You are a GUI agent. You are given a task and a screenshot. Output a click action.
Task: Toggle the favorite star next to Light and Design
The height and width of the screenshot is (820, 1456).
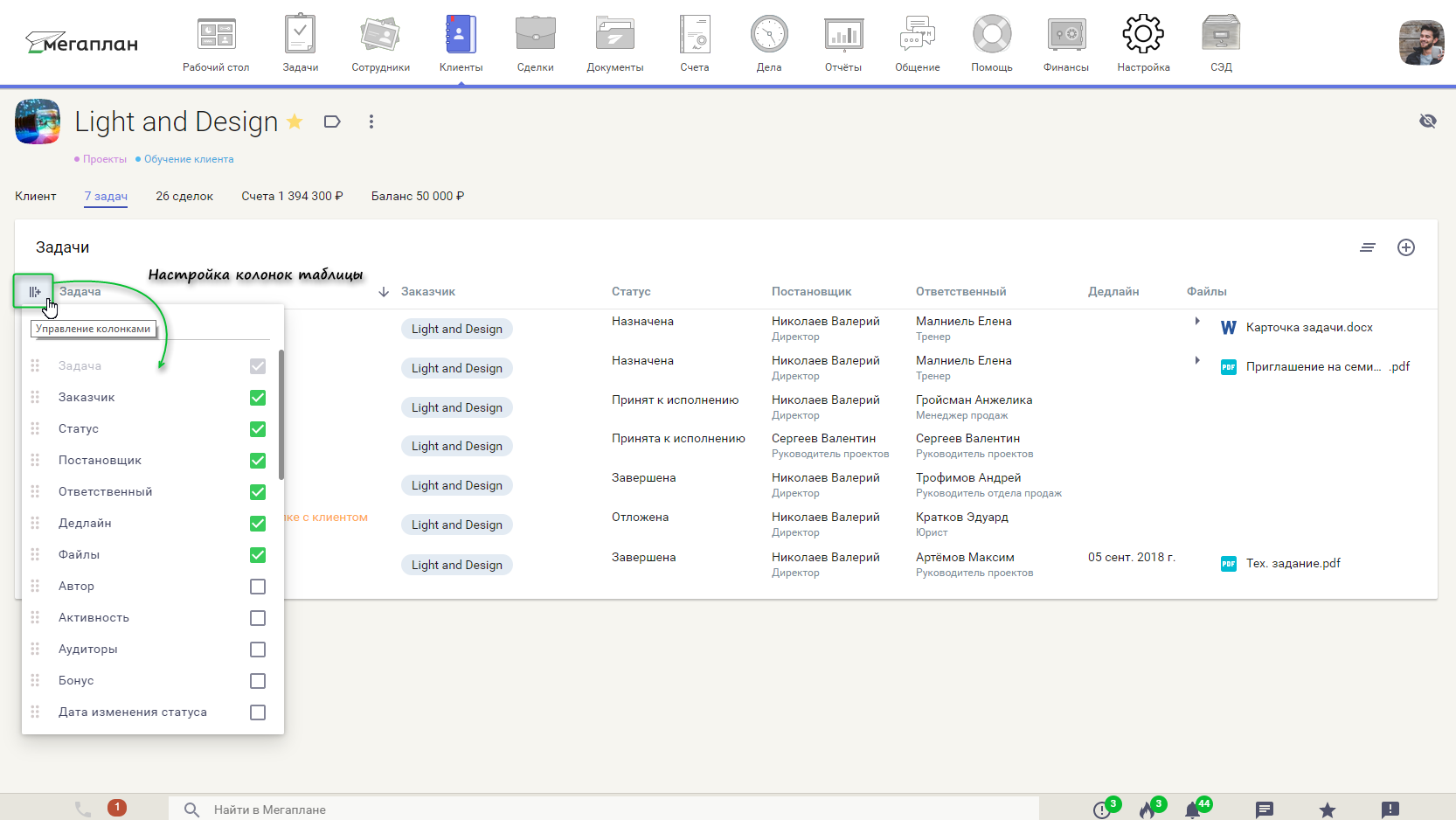coord(295,122)
